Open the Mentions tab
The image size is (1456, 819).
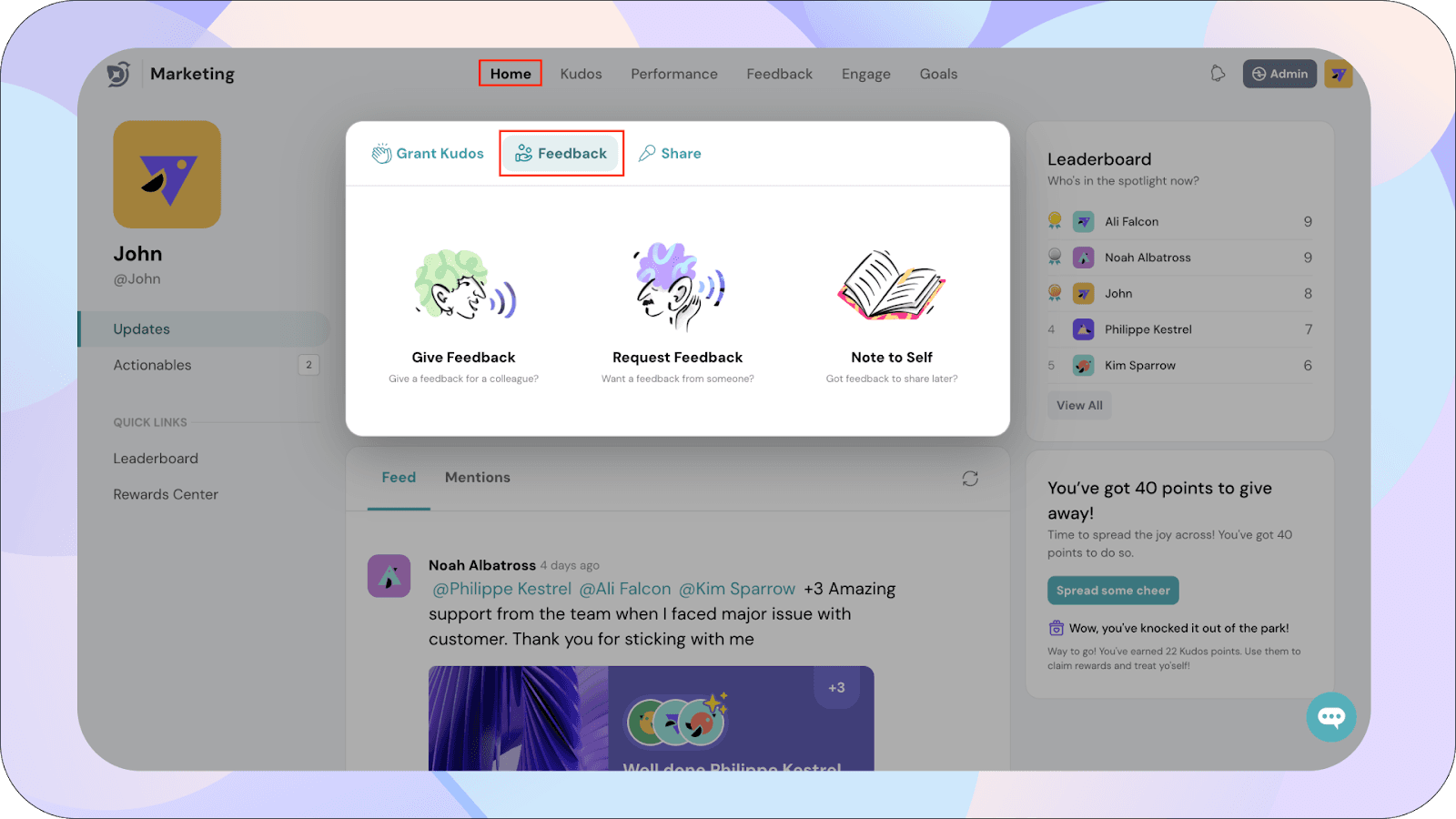point(477,478)
